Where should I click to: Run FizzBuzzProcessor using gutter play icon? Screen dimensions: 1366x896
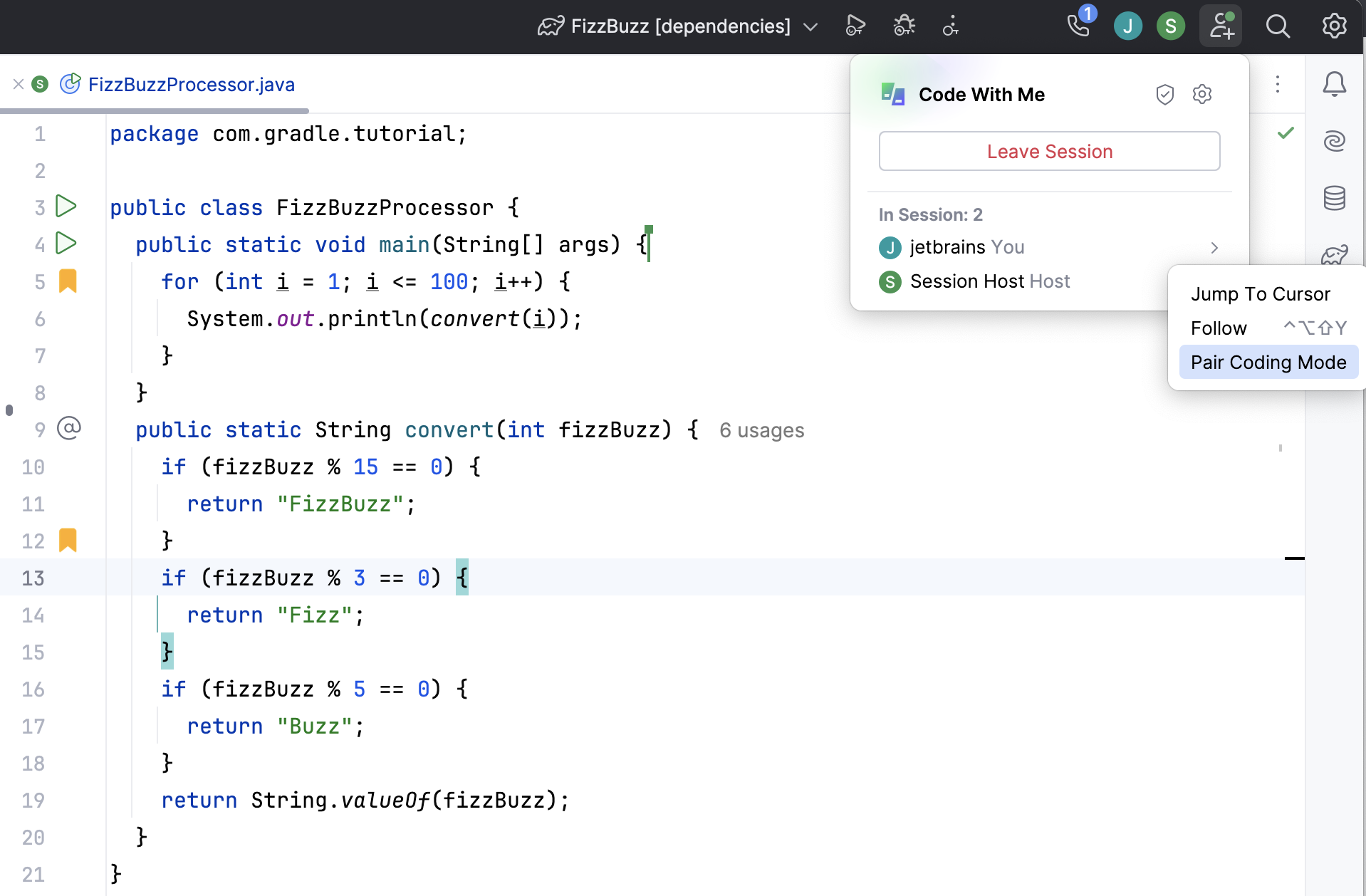click(66, 207)
